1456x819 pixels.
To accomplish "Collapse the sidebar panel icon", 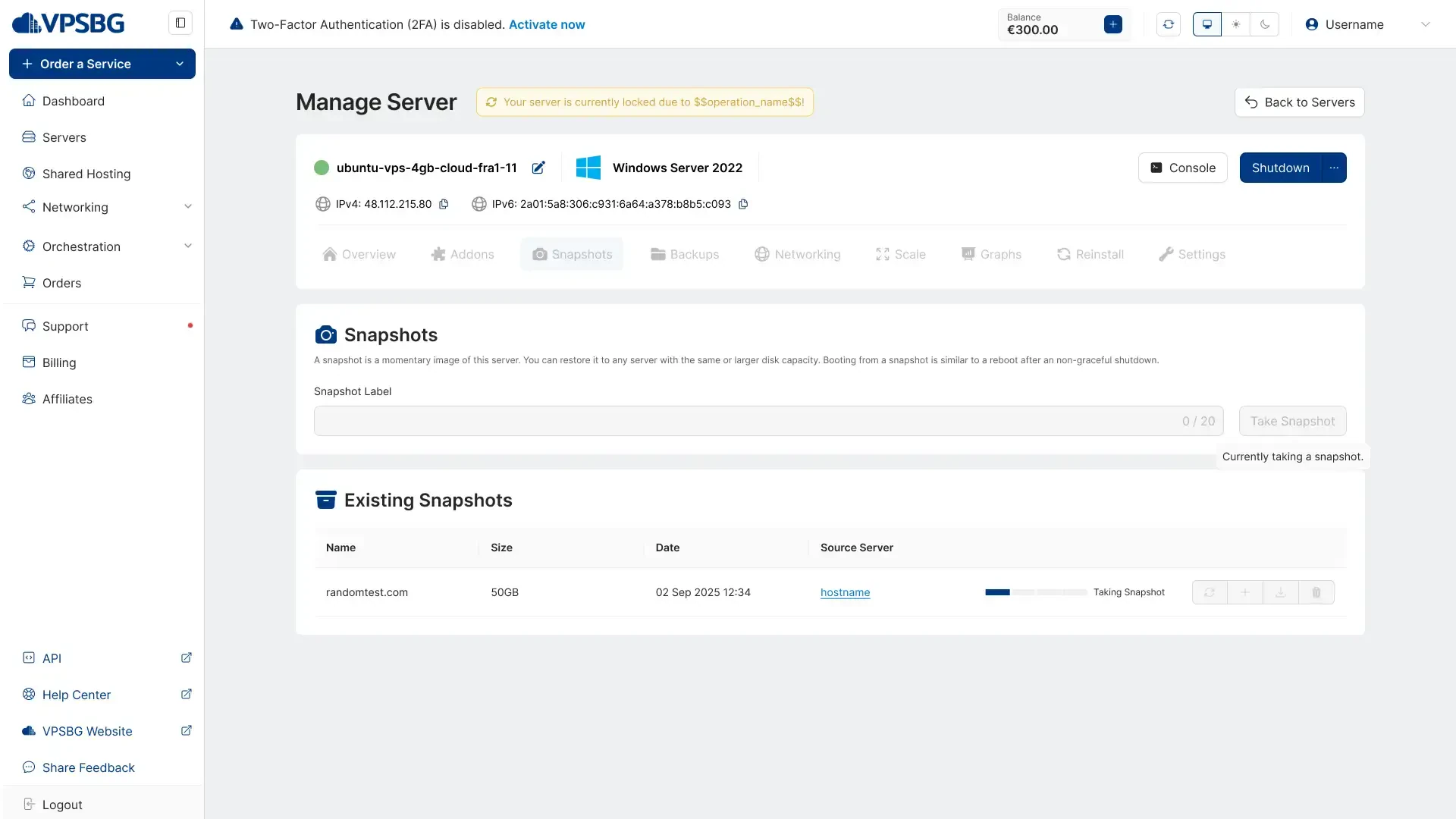I will [x=180, y=23].
